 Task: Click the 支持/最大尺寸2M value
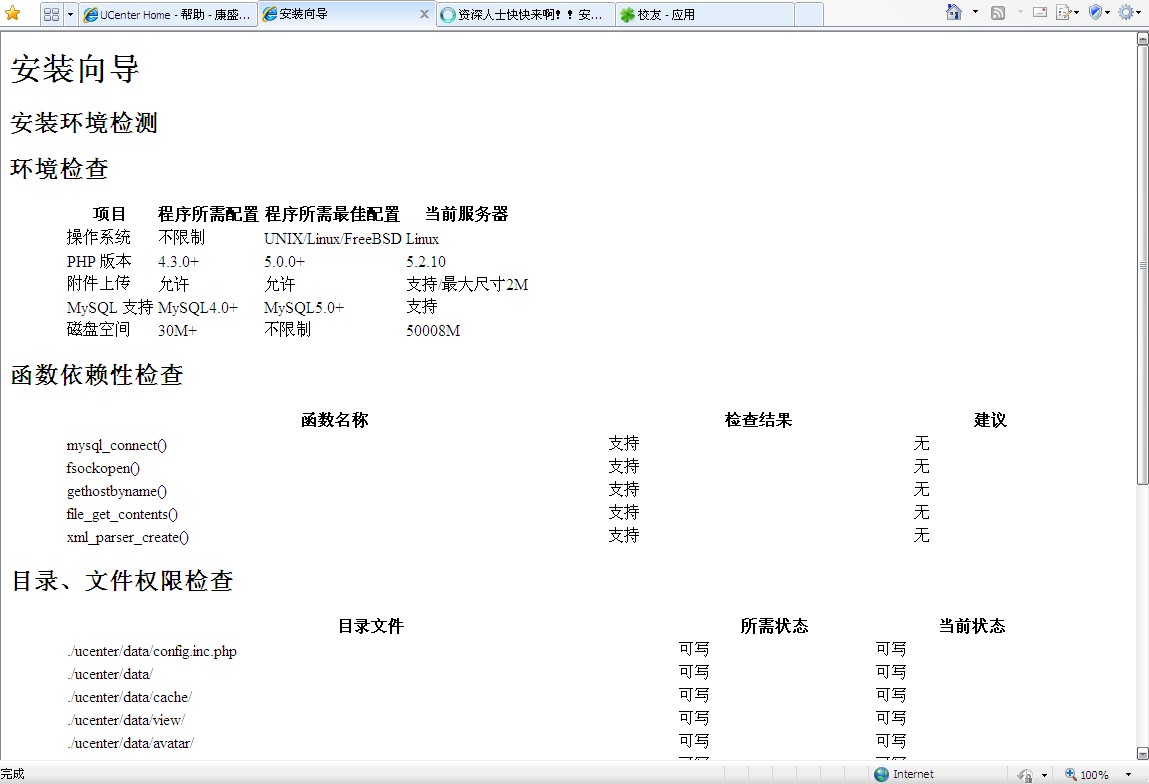click(x=468, y=284)
